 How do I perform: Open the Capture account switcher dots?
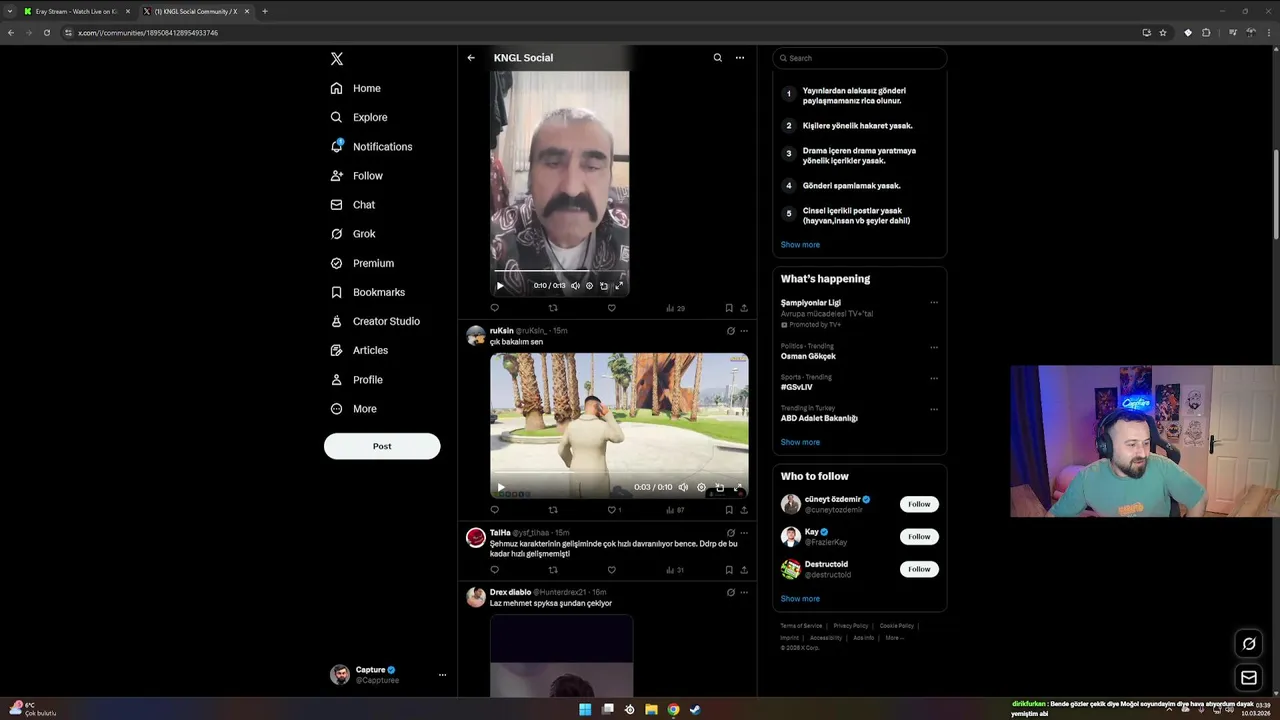442,675
